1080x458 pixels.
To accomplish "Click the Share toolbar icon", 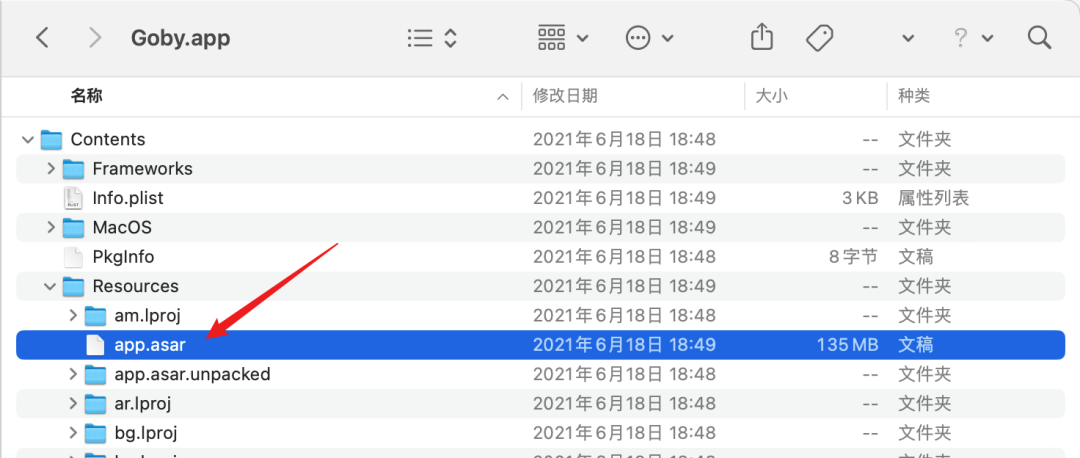I will coord(761,37).
